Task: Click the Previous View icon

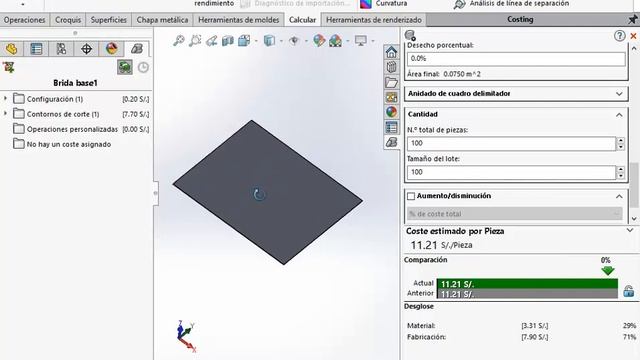Action: [x=211, y=40]
